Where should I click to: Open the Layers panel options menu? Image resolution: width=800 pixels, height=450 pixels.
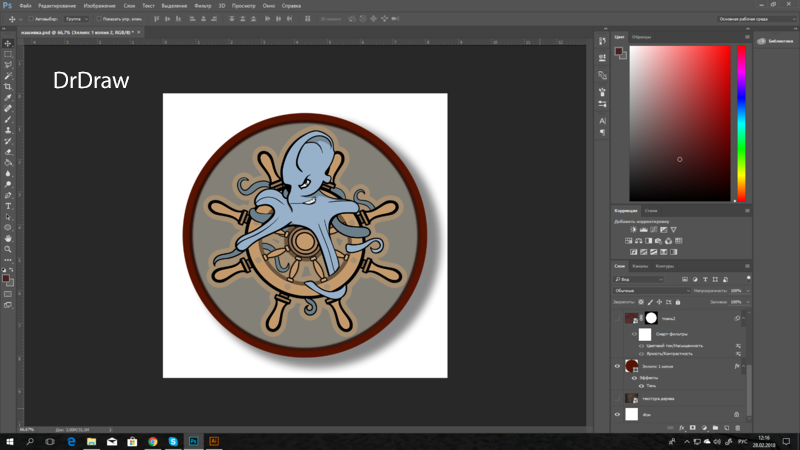click(x=747, y=266)
